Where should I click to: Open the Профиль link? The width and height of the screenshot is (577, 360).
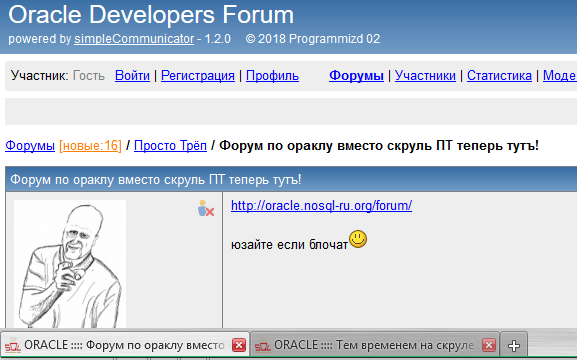pos(272,75)
